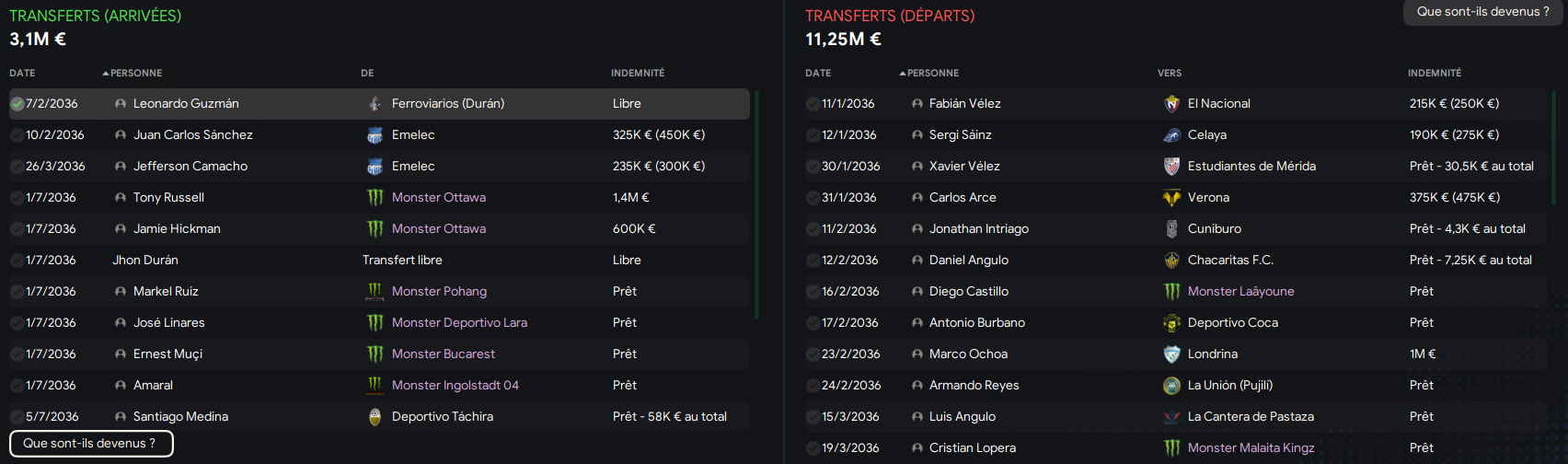
Task: Sort arrivals by the PERSONNE column header
Action: [x=133, y=73]
